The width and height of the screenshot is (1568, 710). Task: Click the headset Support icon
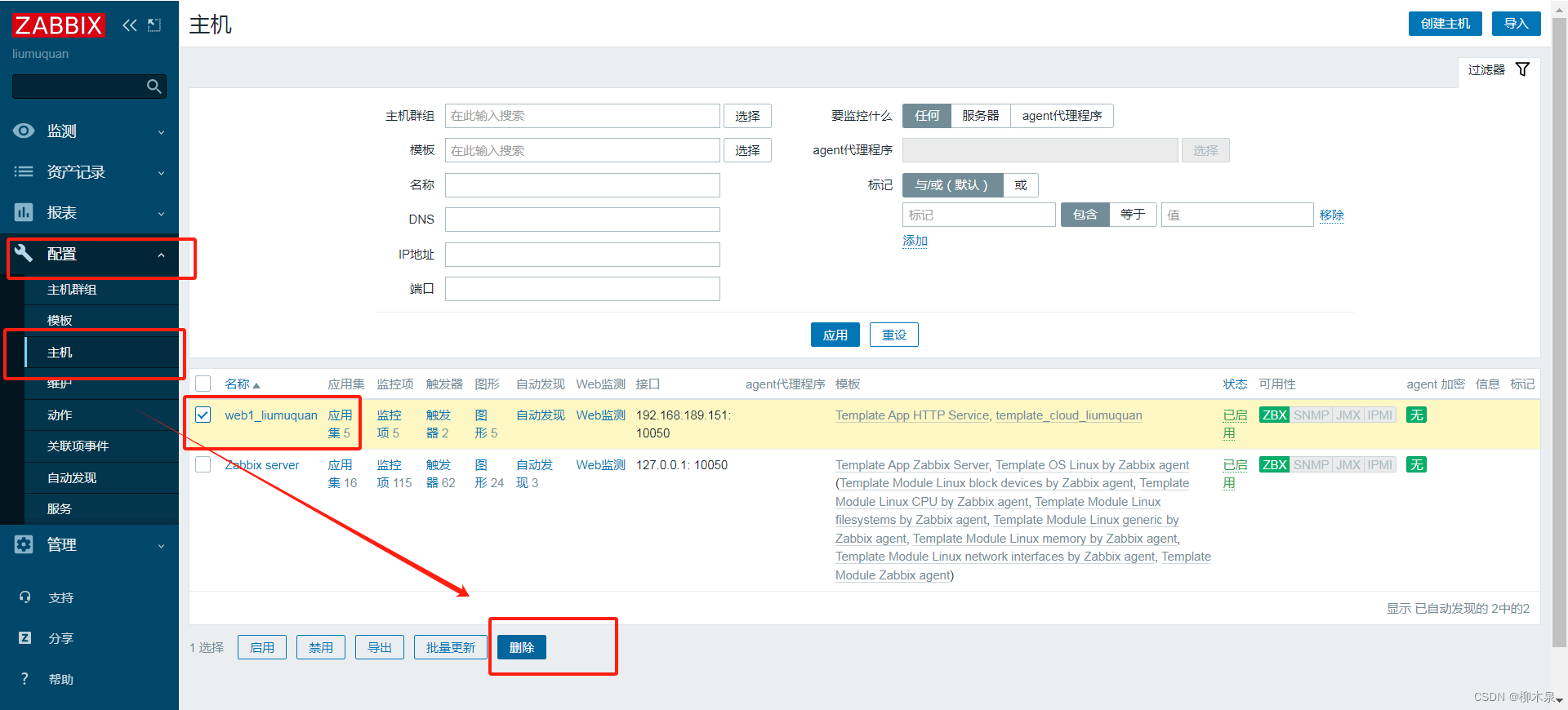click(x=24, y=597)
